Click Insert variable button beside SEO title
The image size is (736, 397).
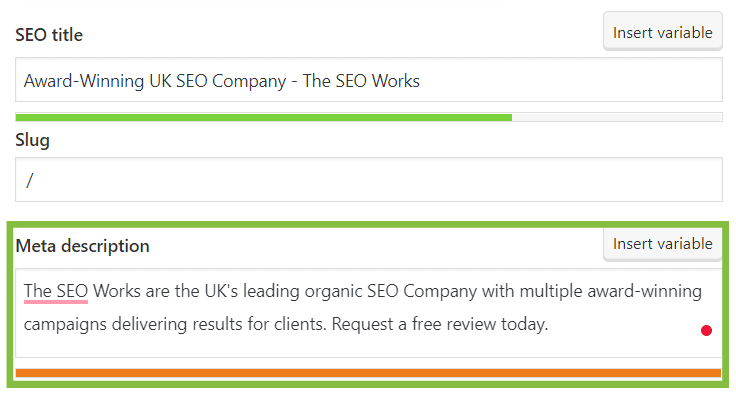[662, 31]
